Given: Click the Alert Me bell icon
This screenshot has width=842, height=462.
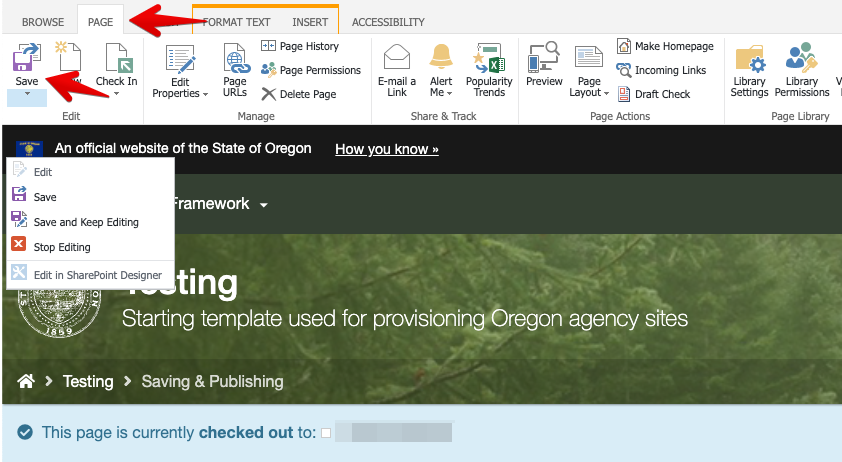Looking at the screenshot, I should 441,57.
